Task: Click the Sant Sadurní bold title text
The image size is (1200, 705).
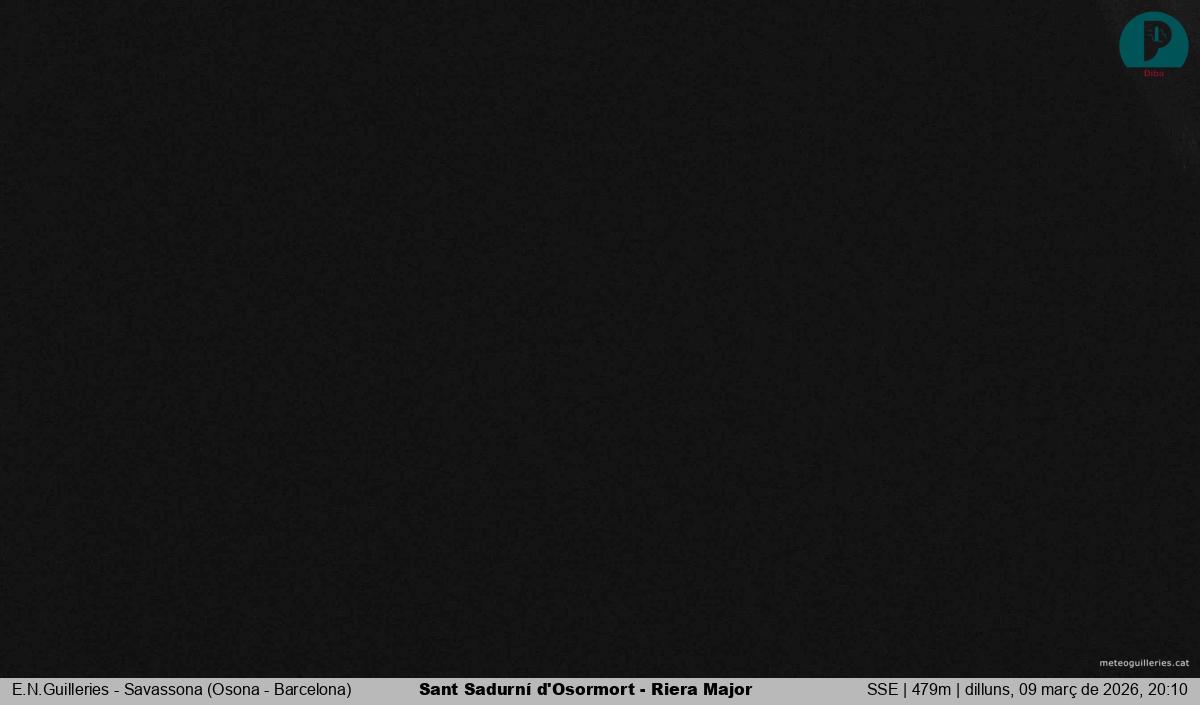Action: [476, 690]
